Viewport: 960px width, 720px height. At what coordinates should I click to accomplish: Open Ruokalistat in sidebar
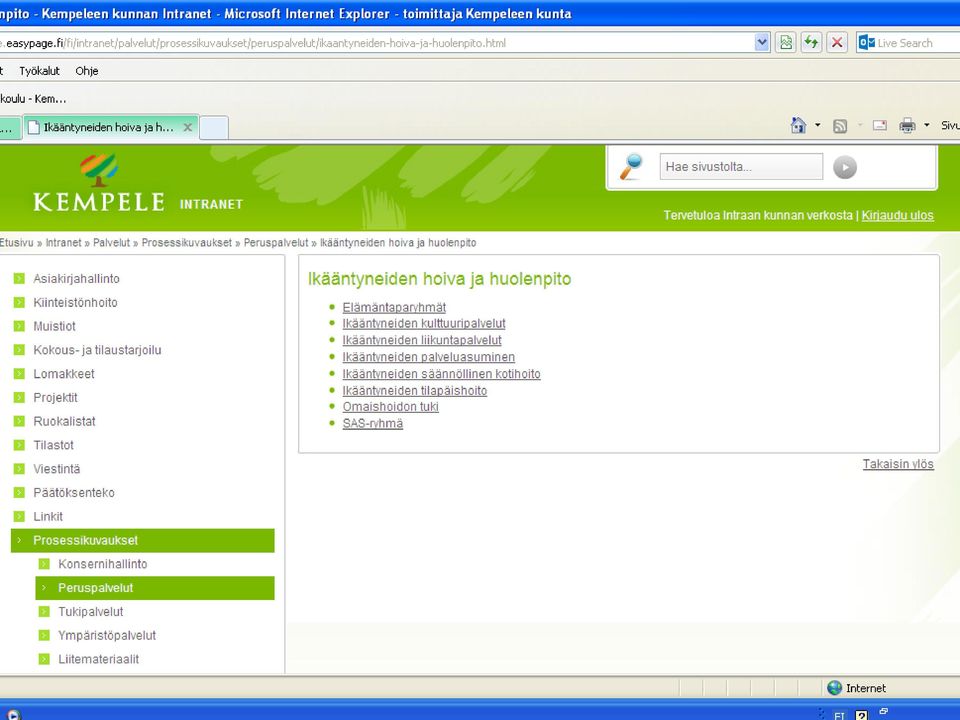click(64, 422)
